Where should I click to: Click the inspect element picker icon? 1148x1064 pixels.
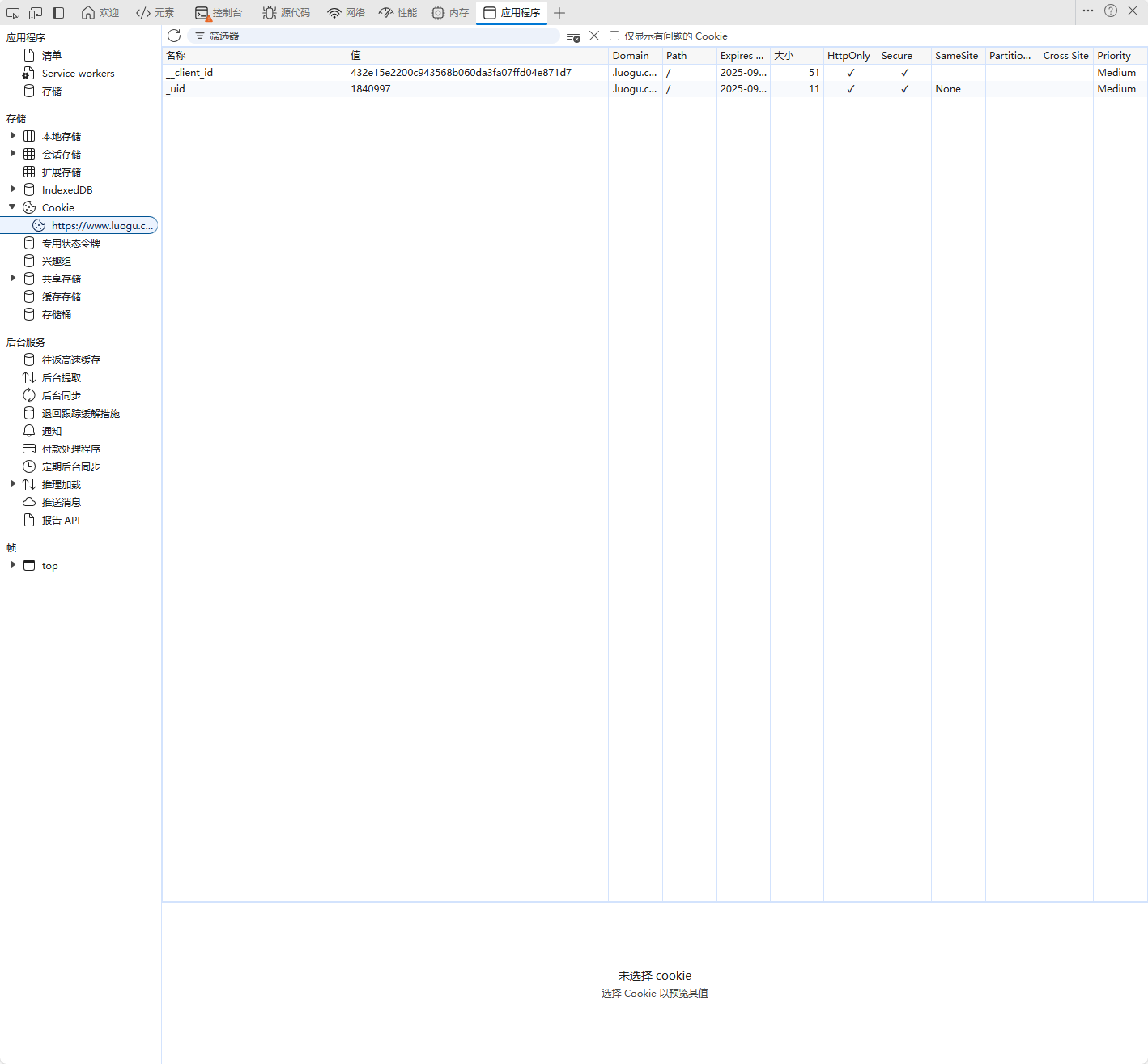(x=13, y=13)
